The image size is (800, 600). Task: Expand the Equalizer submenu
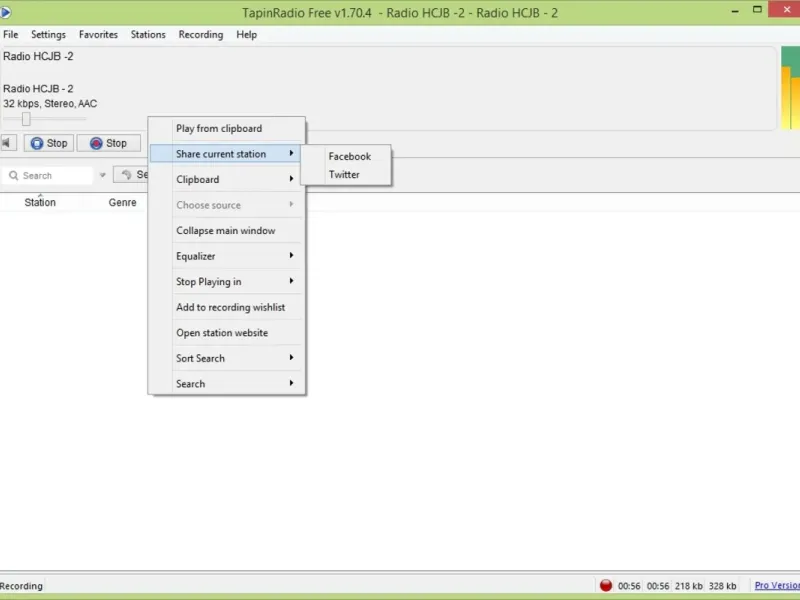point(227,256)
